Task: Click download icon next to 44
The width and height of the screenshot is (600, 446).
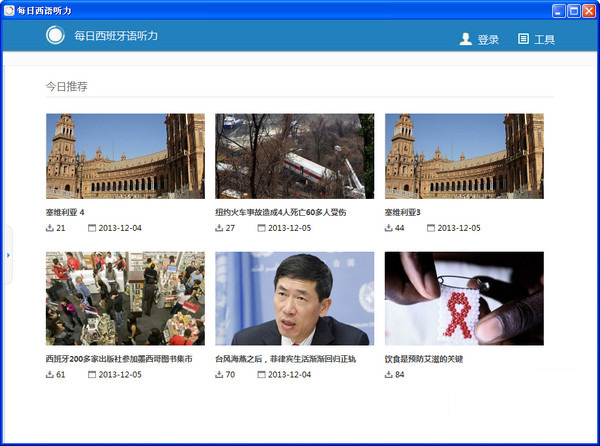Action: pos(389,228)
